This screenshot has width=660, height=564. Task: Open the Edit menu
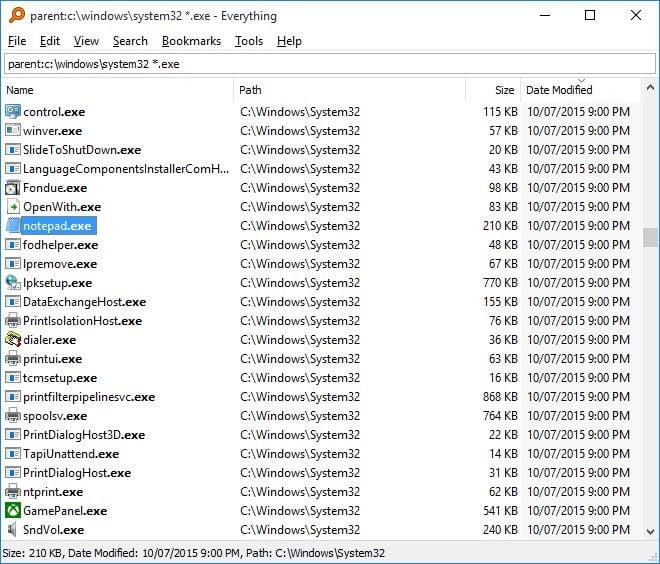(x=50, y=41)
